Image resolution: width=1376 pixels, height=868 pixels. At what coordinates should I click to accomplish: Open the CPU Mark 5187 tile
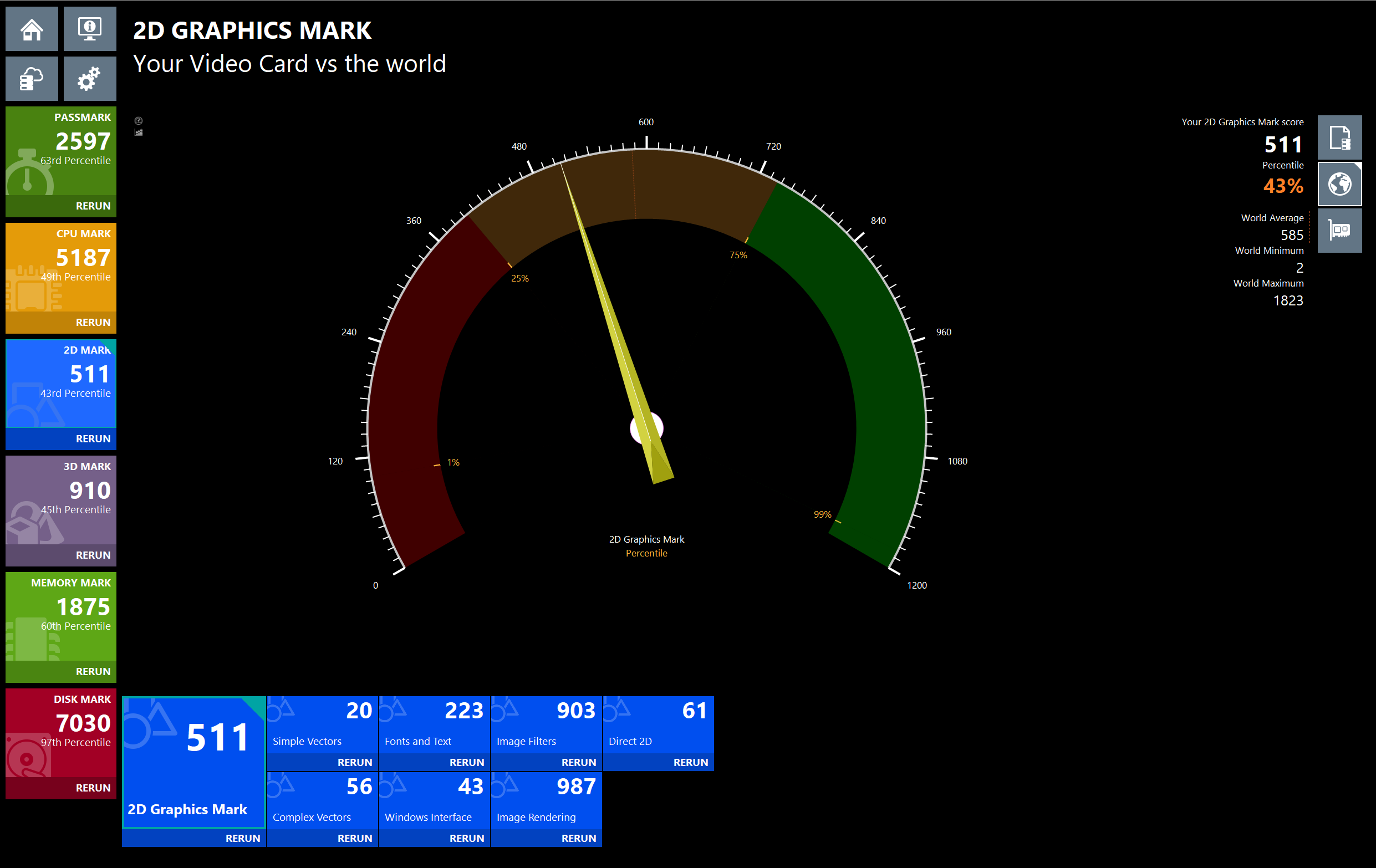click(x=61, y=267)
